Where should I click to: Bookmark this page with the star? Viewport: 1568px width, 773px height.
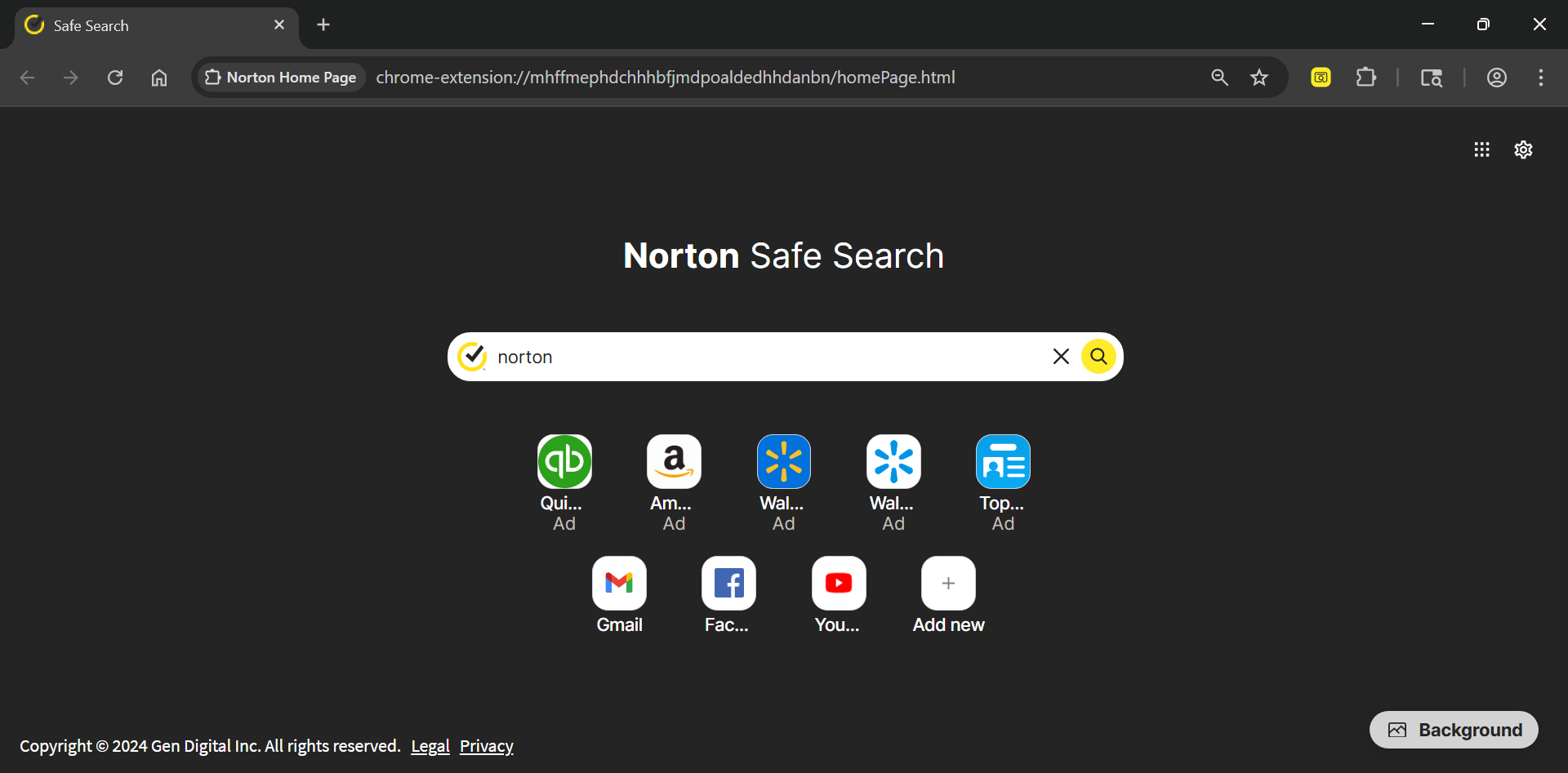(x=1259, y=78)
